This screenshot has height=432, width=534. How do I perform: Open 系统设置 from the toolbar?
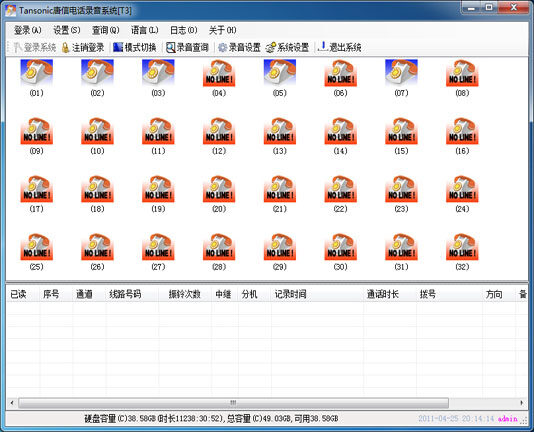[288, 47]
